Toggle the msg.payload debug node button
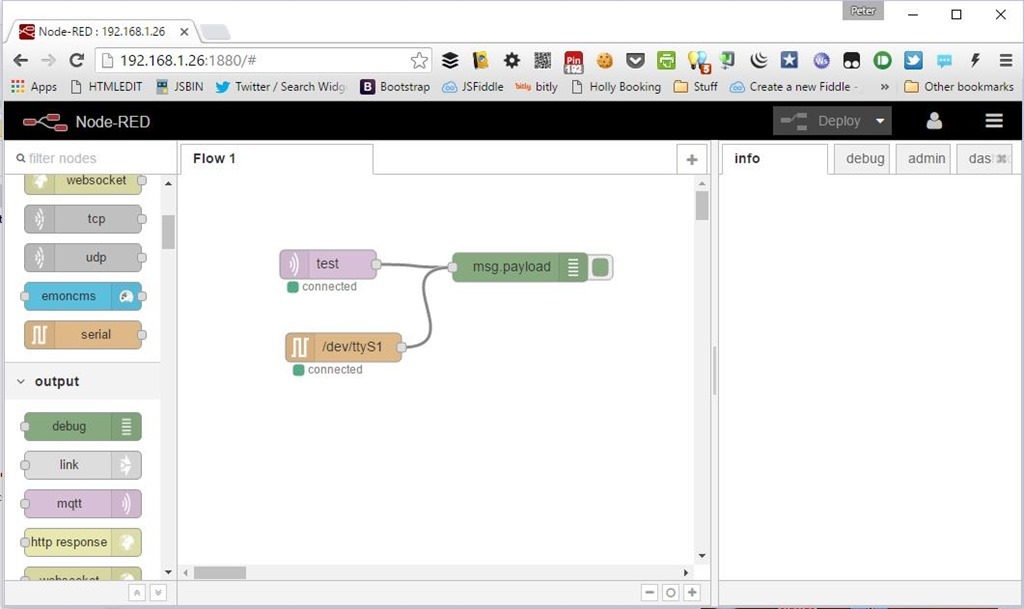The image size is (1024, 609). click(x=600, y=267)
